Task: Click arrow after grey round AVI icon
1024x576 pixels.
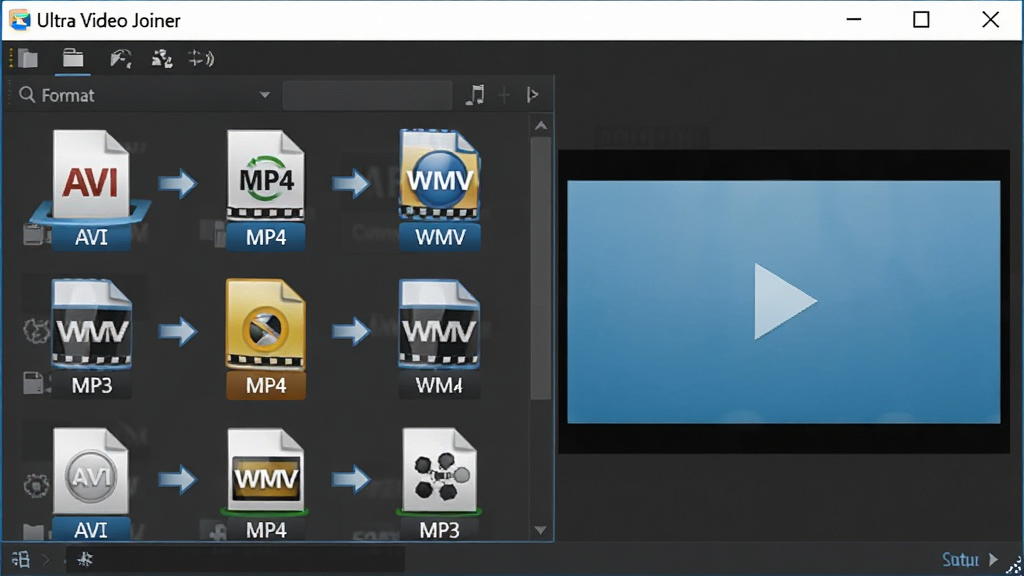Action: [x=178, y=480]
